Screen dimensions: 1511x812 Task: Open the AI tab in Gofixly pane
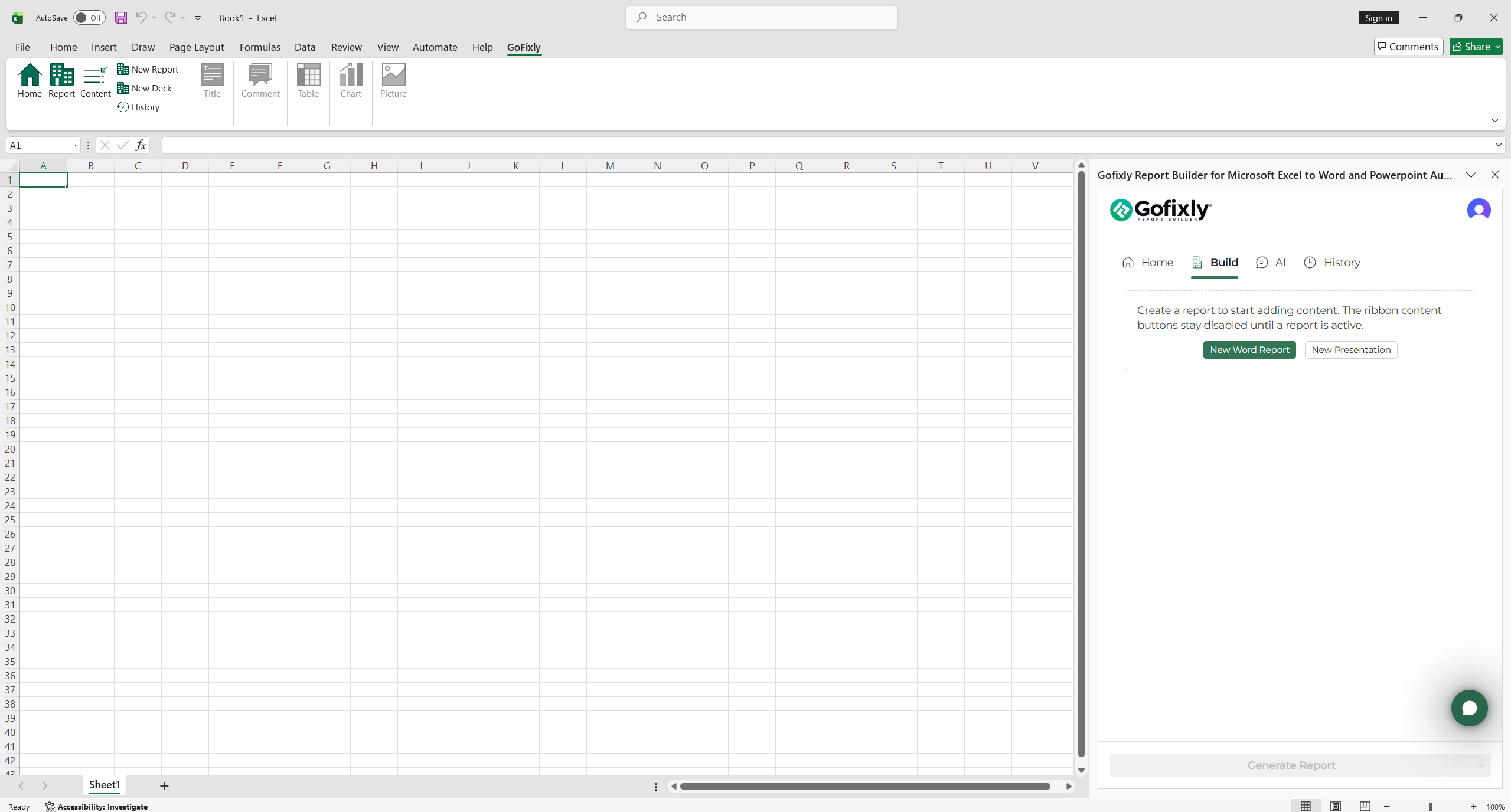click(1271, 263)
